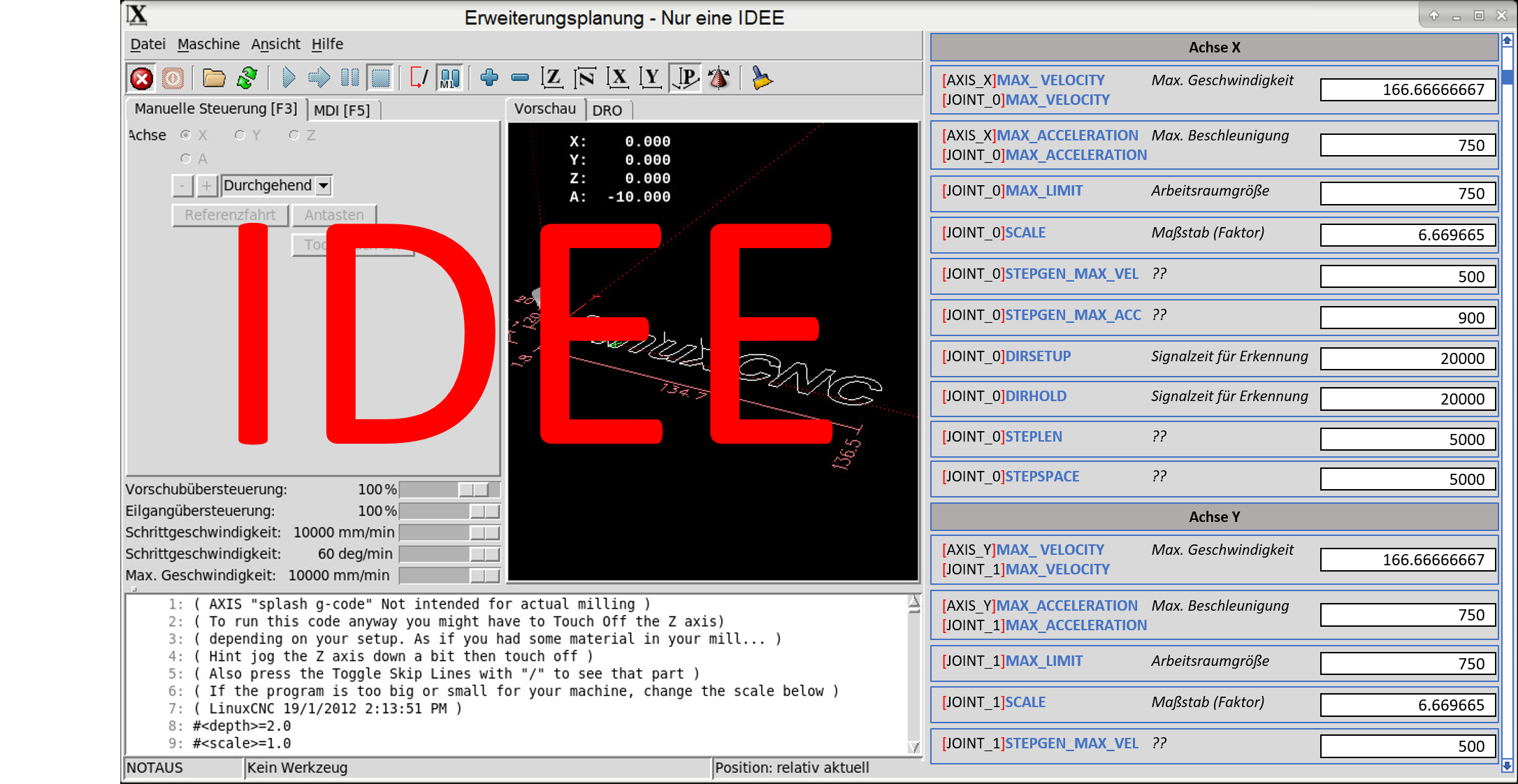Screen dimensions: 1518x784
Task: Toggle skip lines with slash icon
Action: pos(418,78)
